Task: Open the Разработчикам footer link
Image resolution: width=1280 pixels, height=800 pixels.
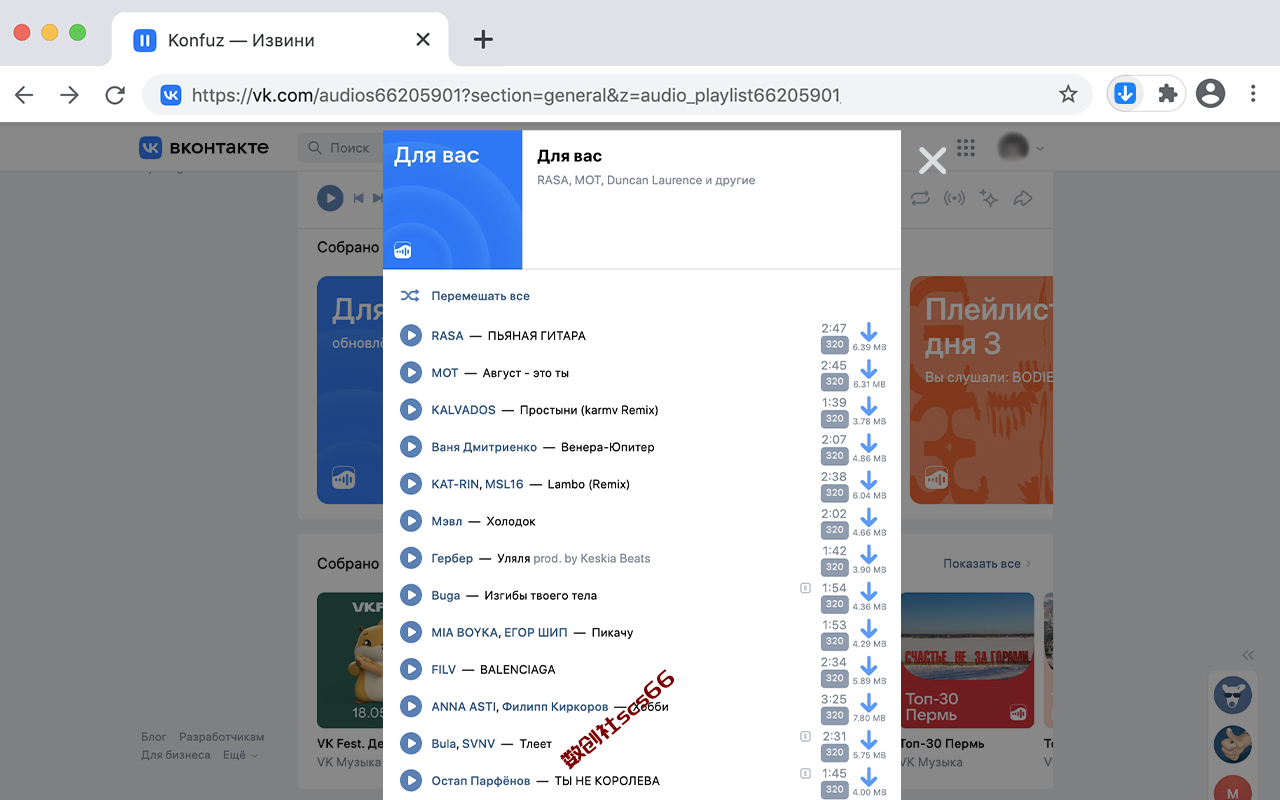Action: [222, 737]
